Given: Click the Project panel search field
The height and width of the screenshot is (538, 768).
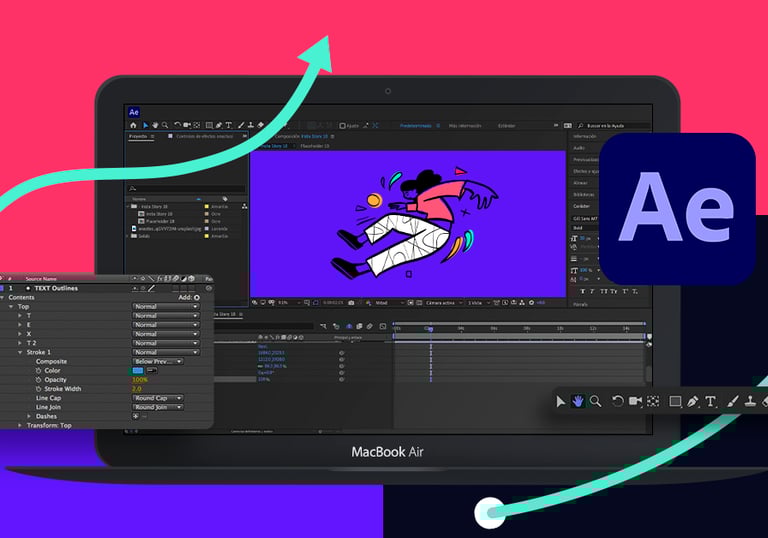Looking at the screenshot, I should coord(187,189).
